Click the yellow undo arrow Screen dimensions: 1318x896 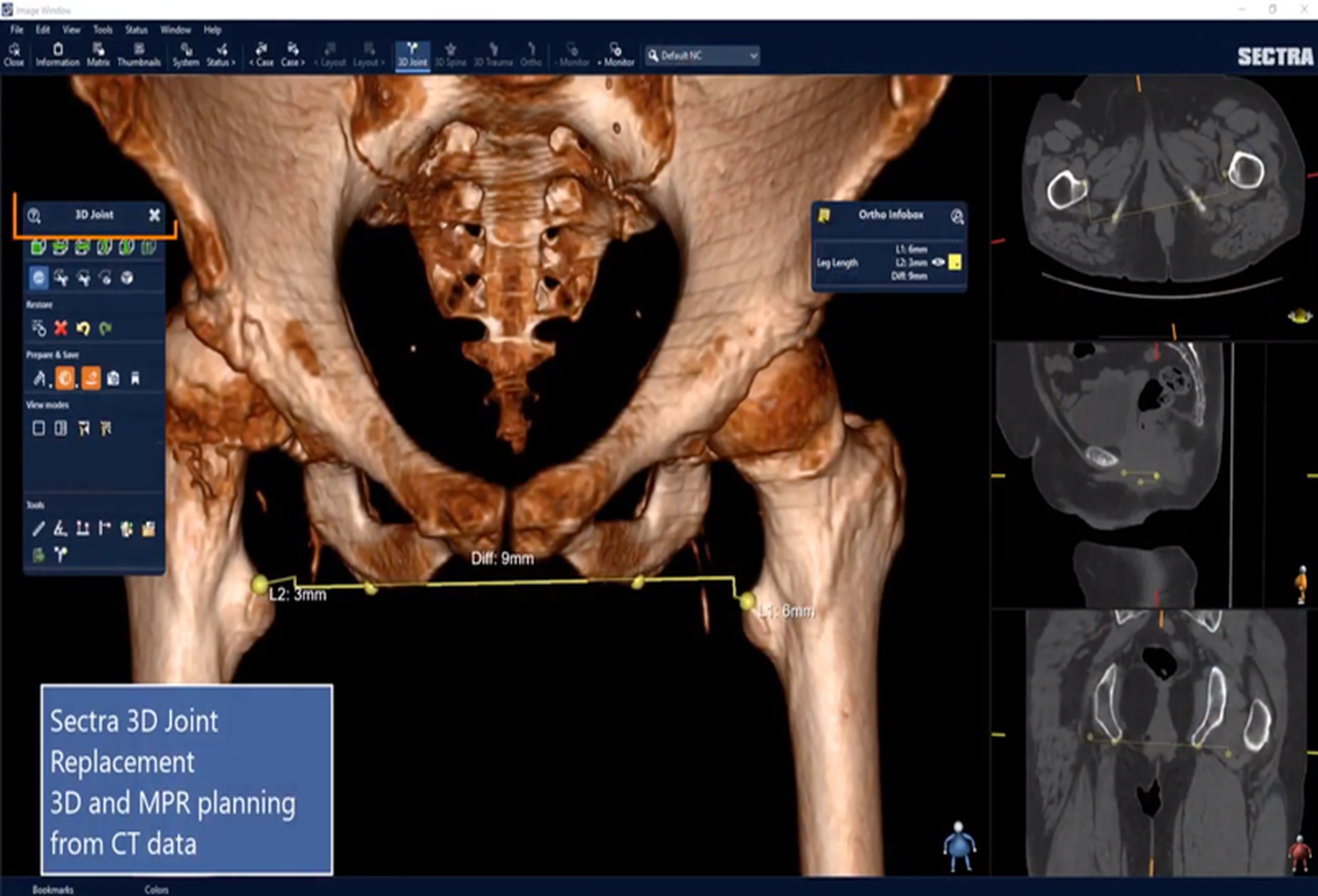(83, 328)
